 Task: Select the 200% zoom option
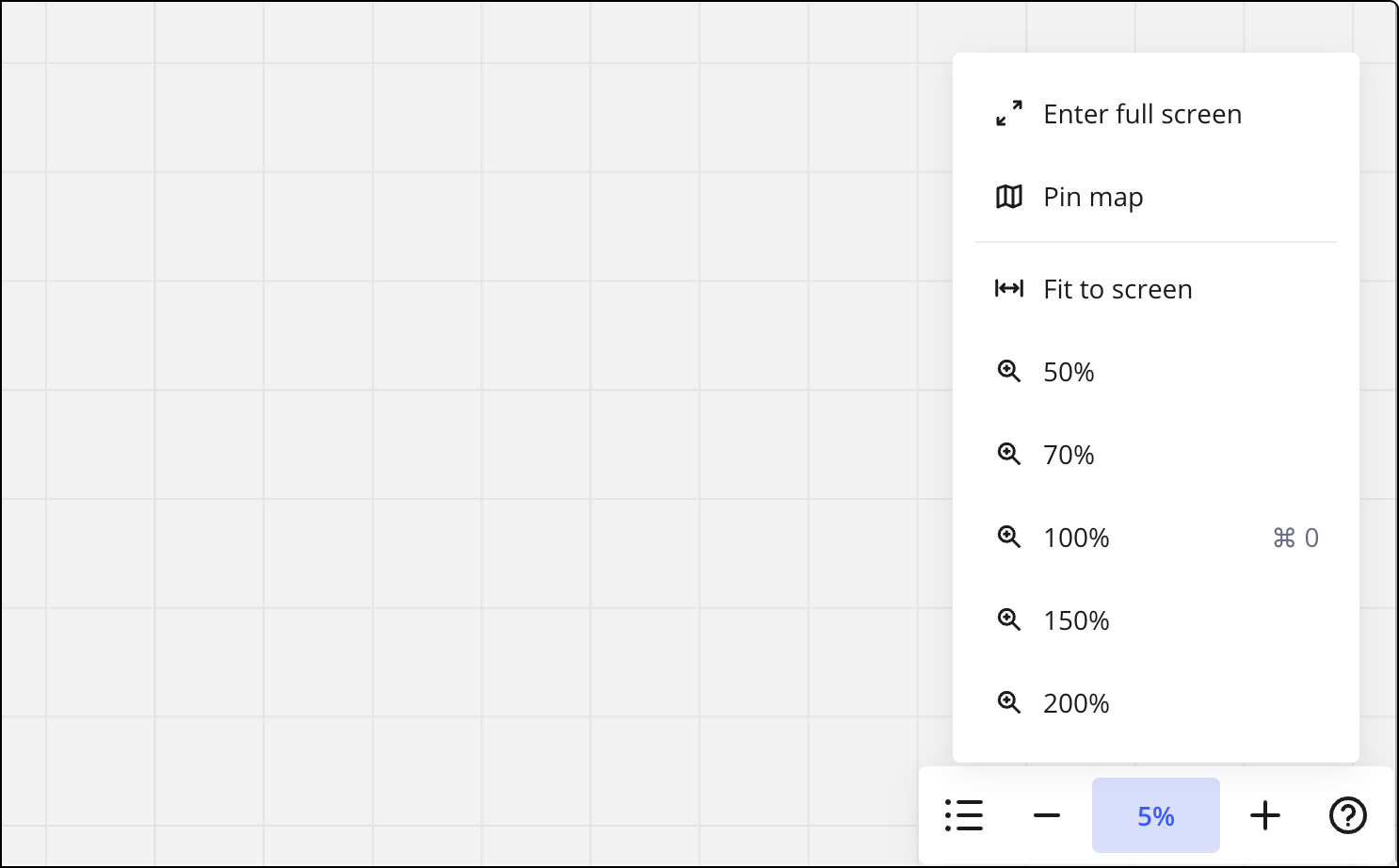coord(1075,703)
